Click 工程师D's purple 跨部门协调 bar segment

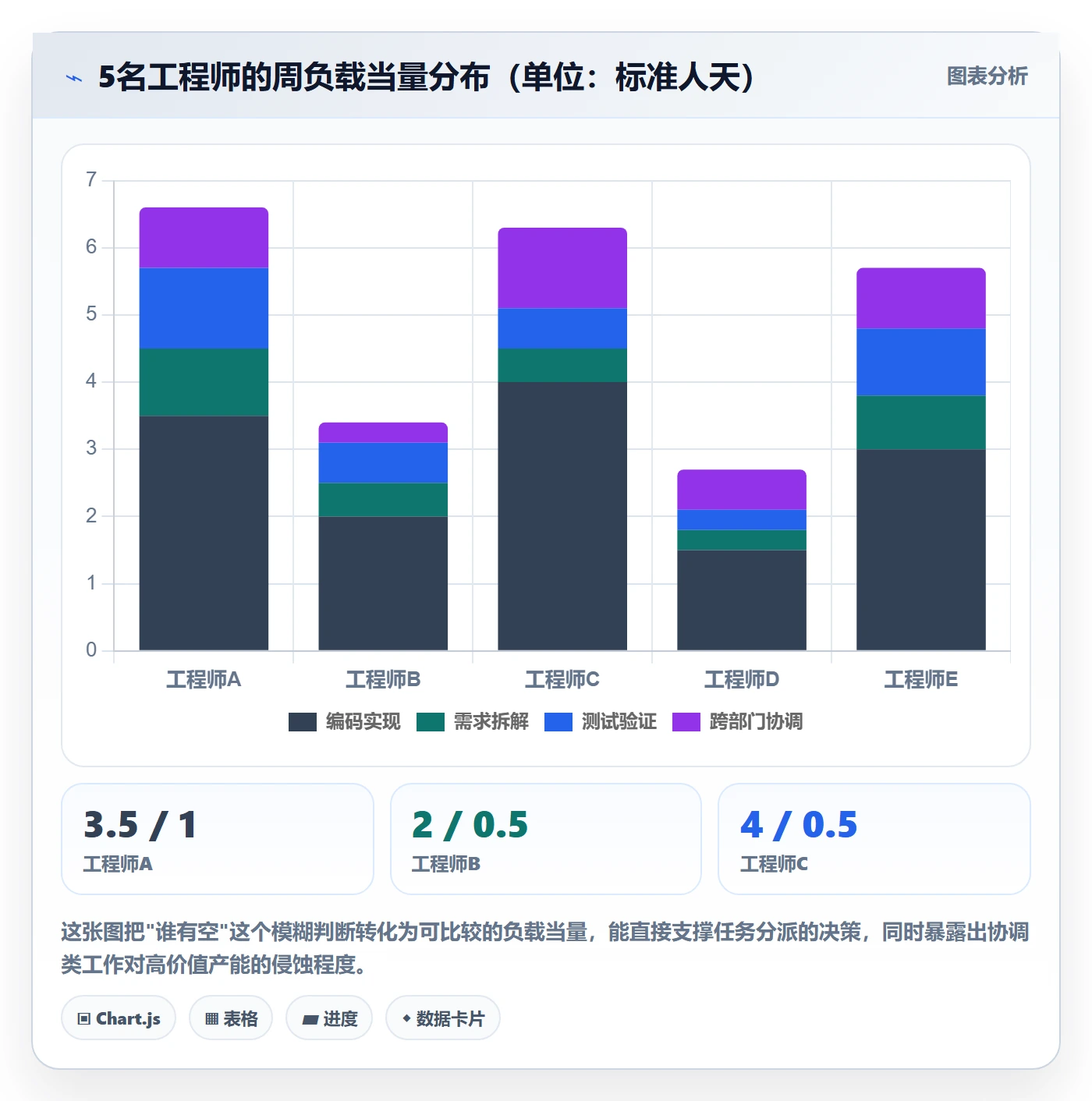[742, 490]
